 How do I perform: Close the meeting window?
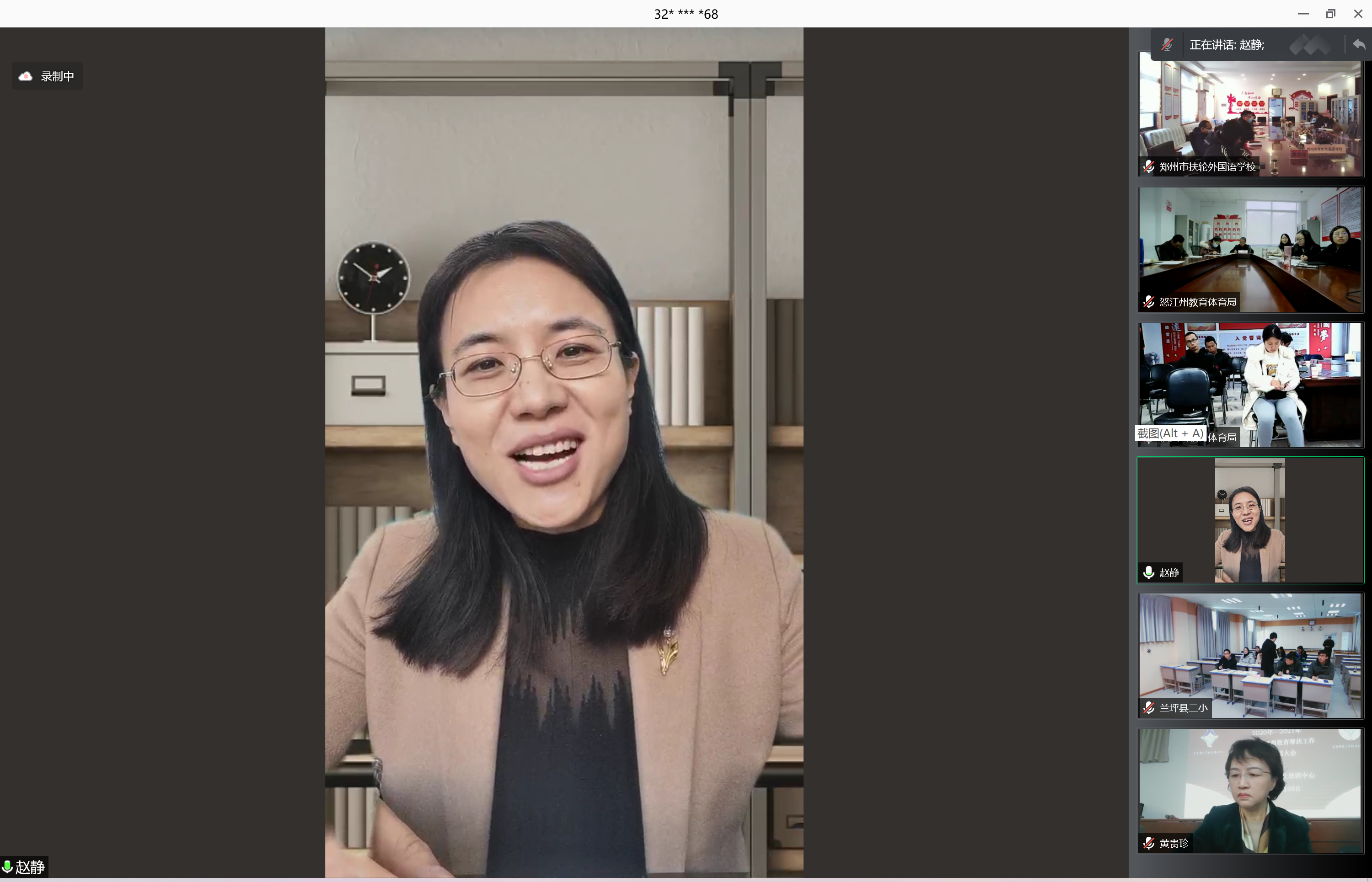[1358, 14]
